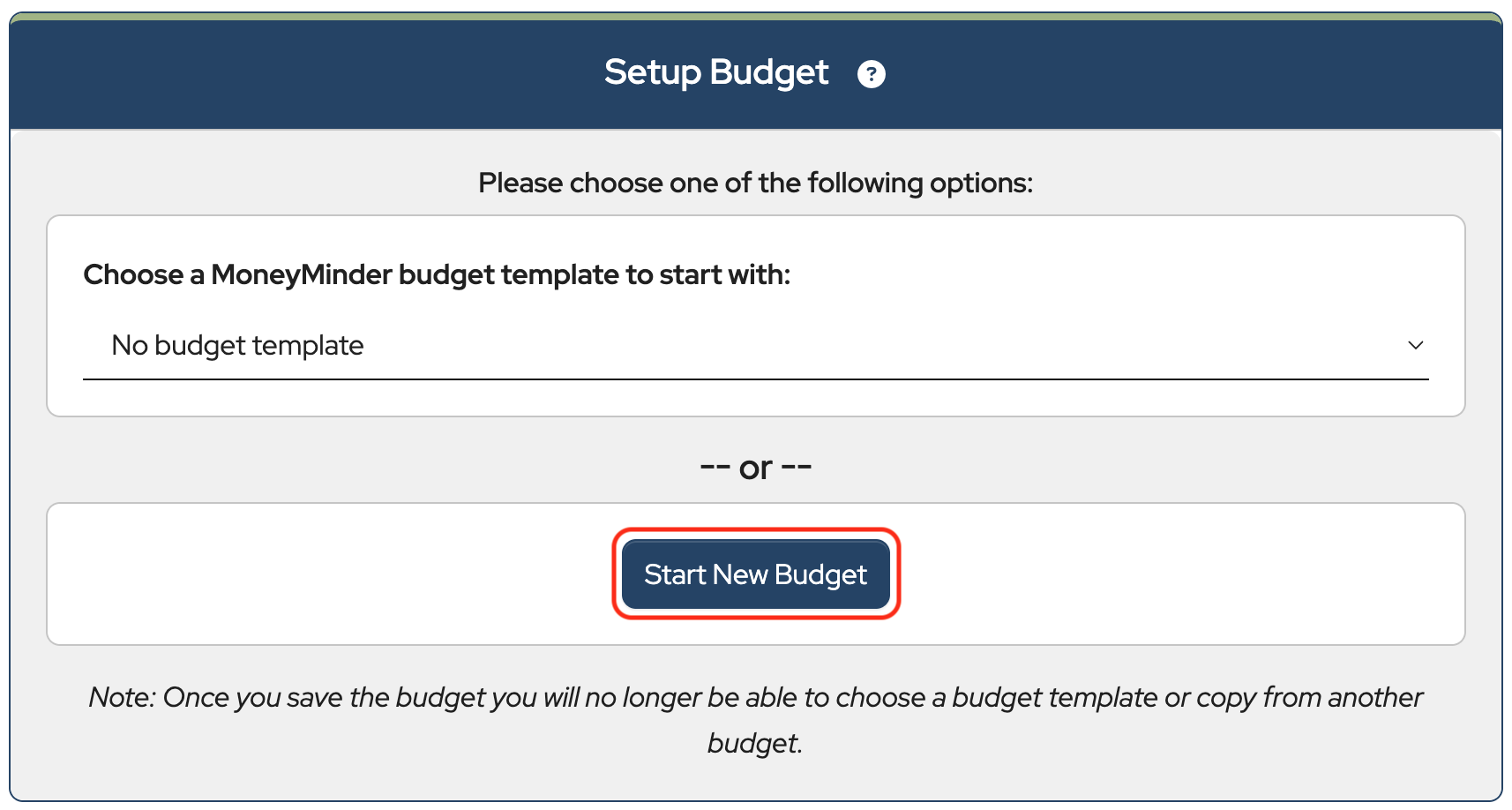Viewport: 1512px width, 810px height.
Task: Click empty area right of Start New Budget
Action: pyautogui.click(x=1182, y=574)
